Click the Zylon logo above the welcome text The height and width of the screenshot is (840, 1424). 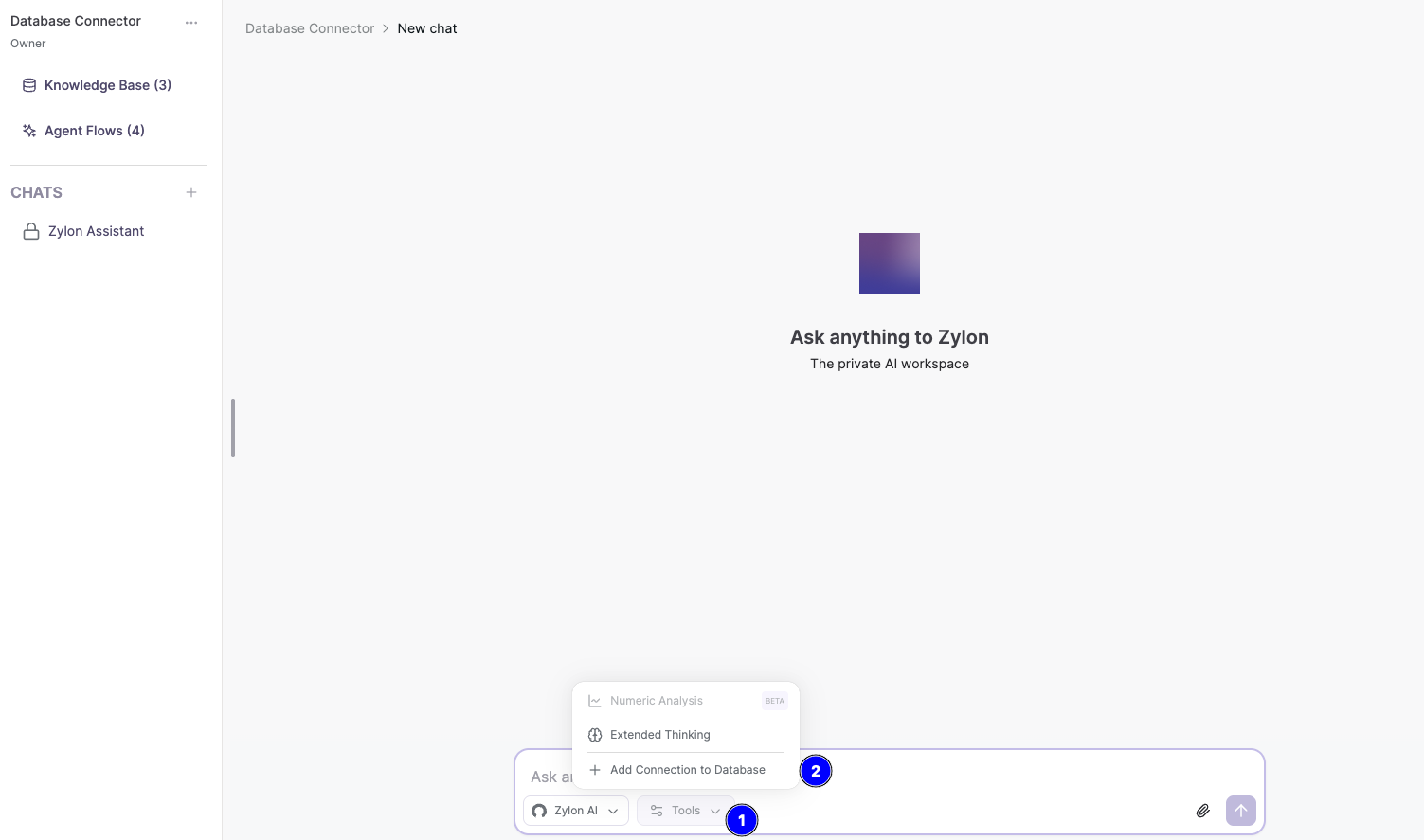(889, 262)
